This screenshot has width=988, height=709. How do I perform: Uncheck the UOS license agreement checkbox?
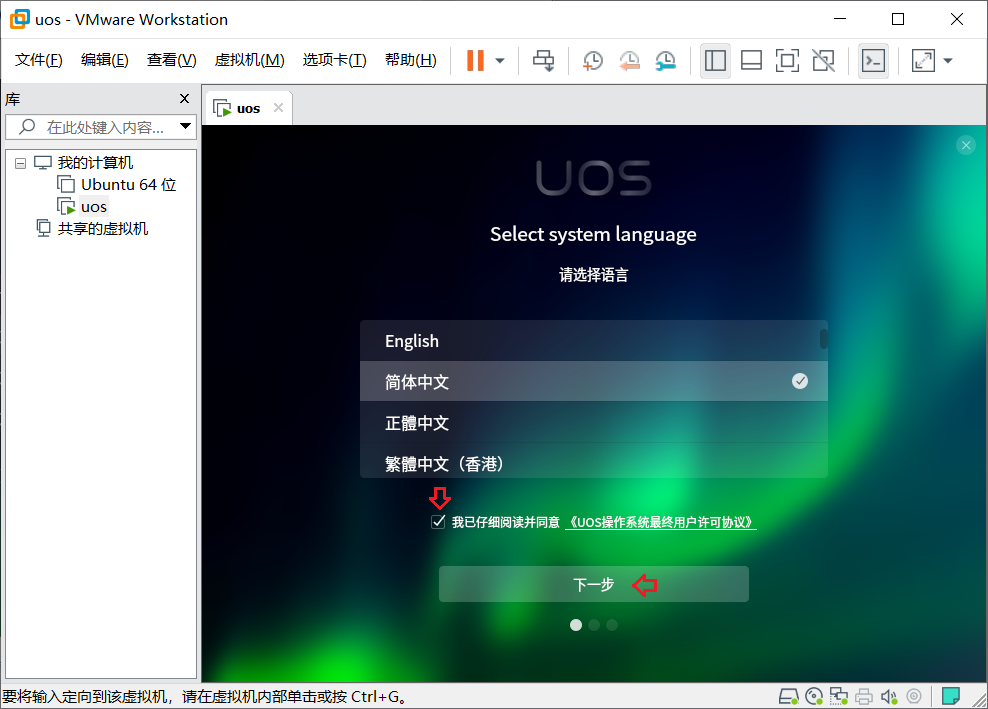coord(438,520)
